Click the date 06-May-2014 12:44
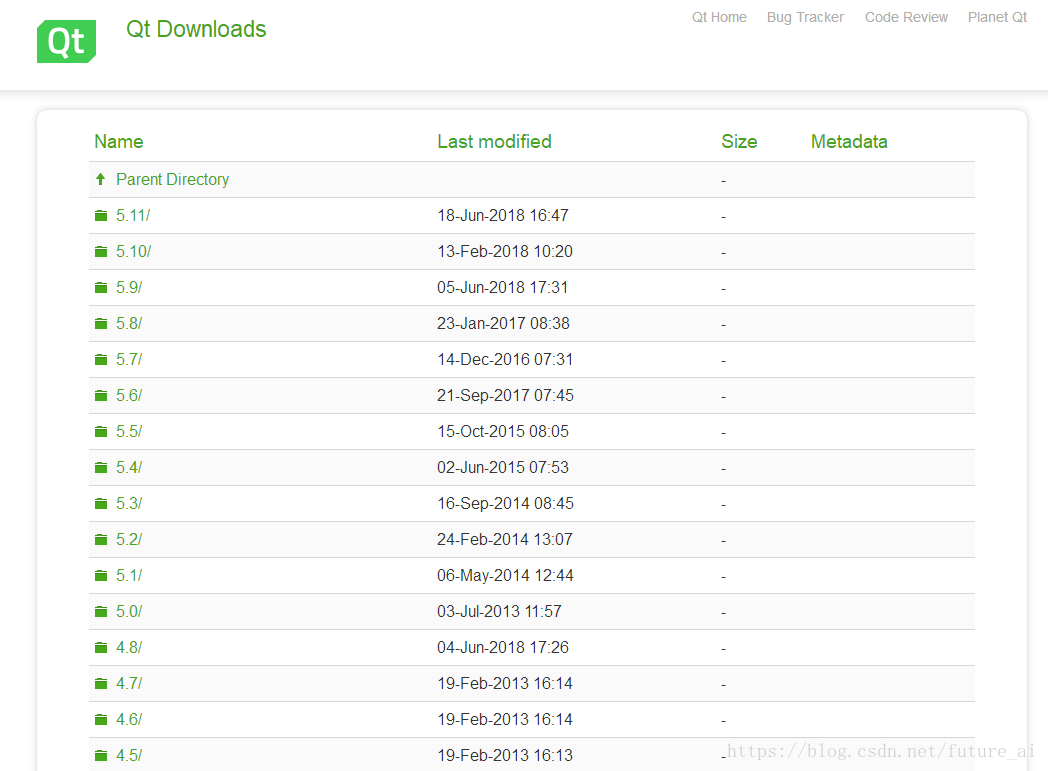1048x771 pixels. coord(505,575)
